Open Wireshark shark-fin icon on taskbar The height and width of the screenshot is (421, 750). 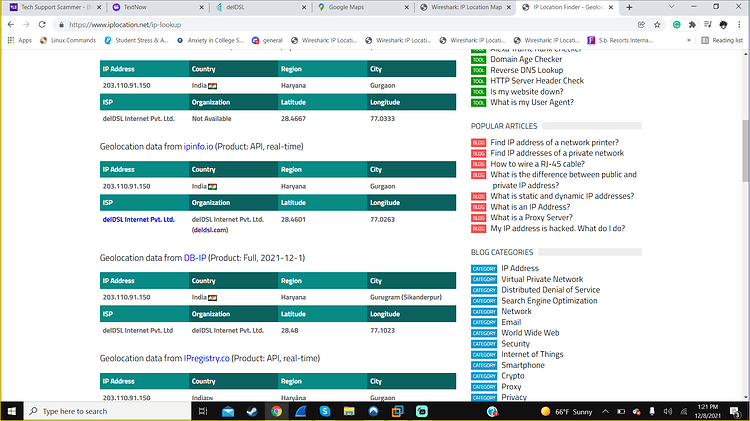click(300, 411)
